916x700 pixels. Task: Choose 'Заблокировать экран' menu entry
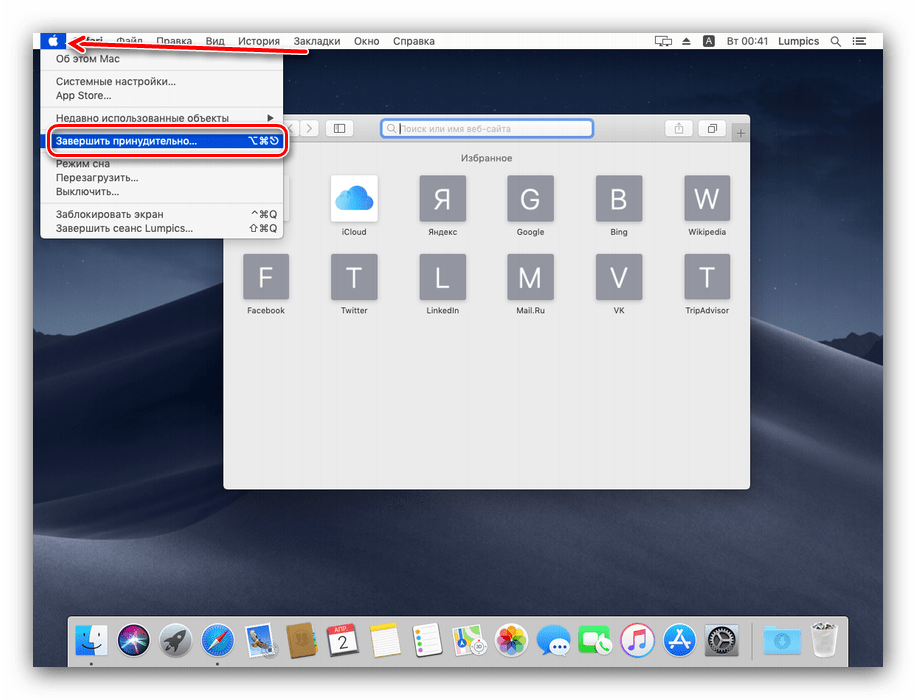162,214
